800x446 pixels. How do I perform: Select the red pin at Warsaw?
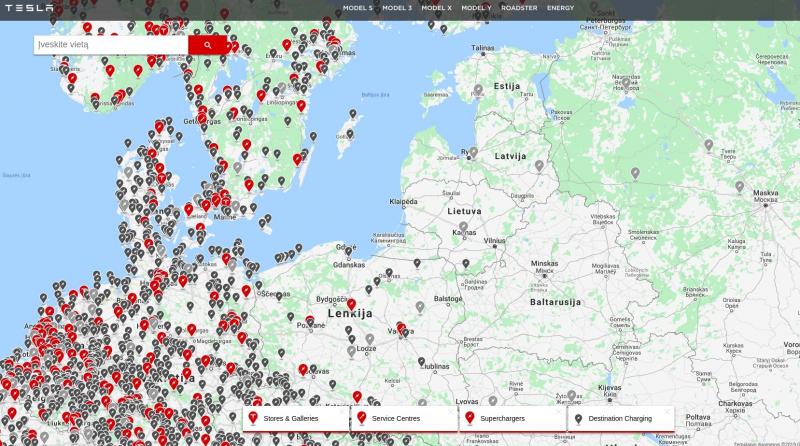[x=401, y=328]
